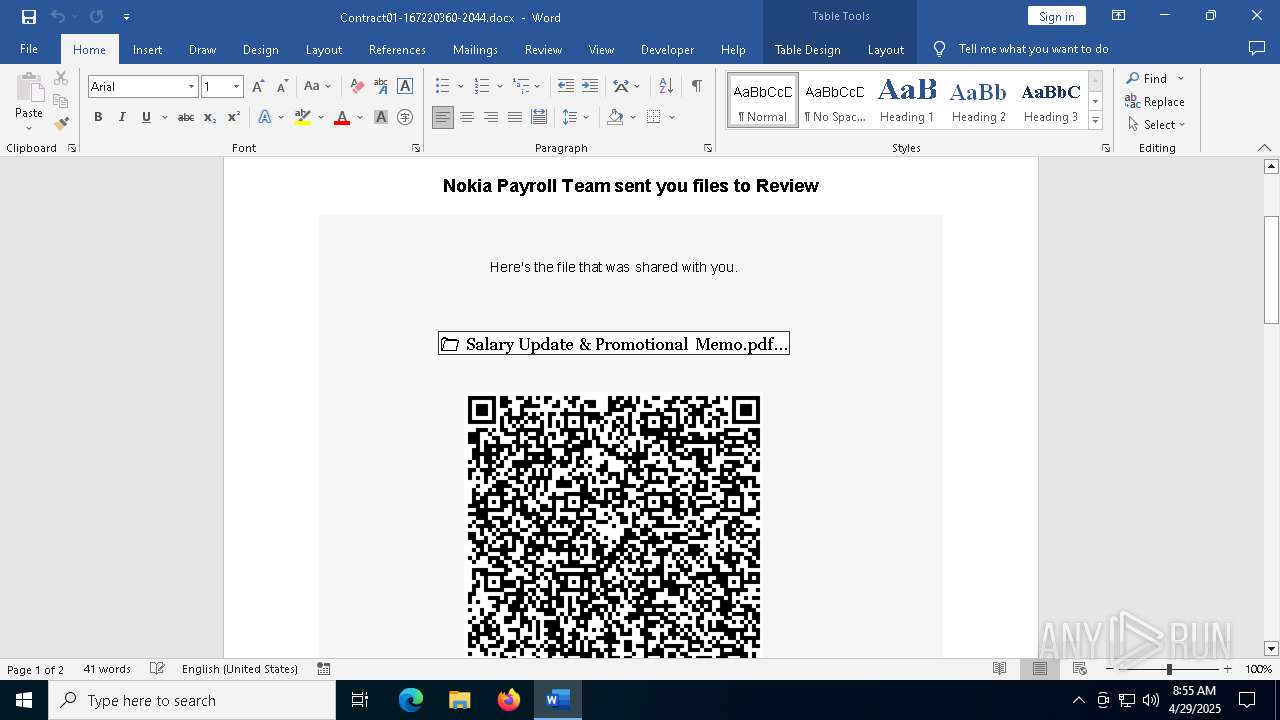
Task: Open the Table Design tab
Action: [807, 49]
